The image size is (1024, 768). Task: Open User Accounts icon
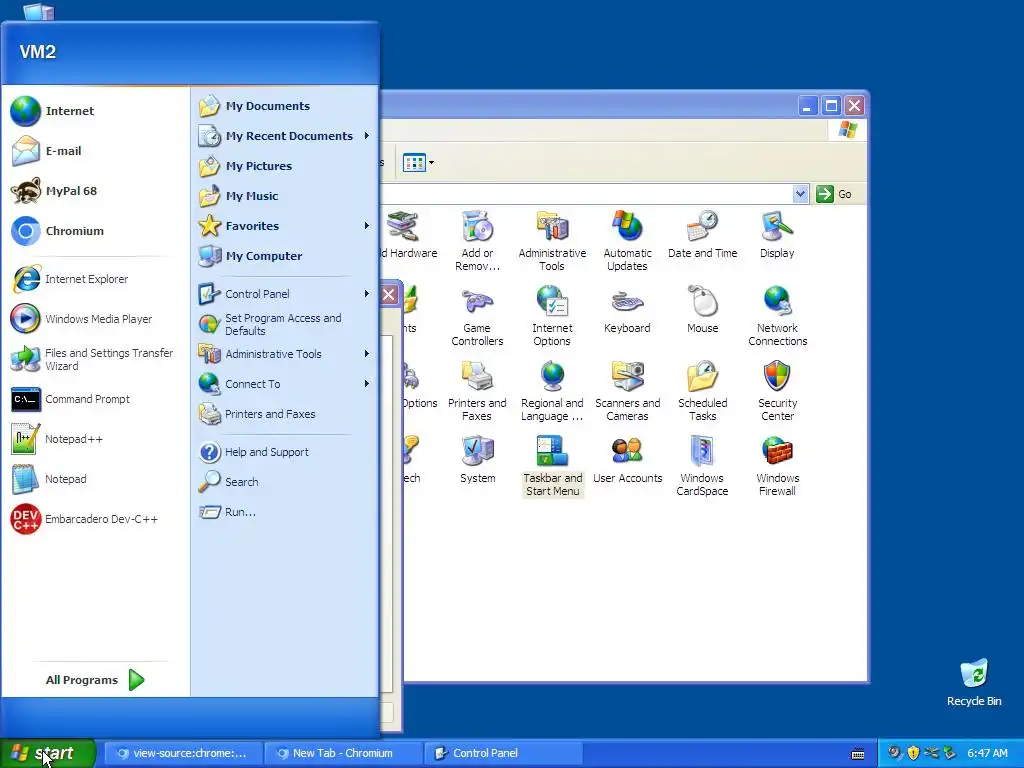pos(628,460)
